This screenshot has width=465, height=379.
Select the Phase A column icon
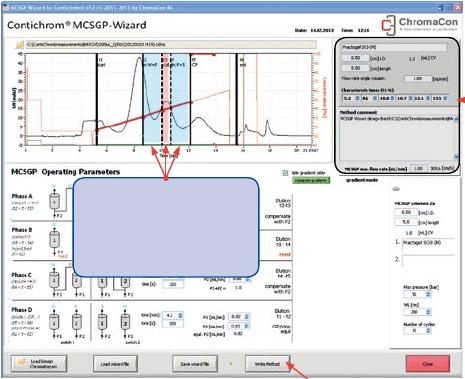point(55,201)
